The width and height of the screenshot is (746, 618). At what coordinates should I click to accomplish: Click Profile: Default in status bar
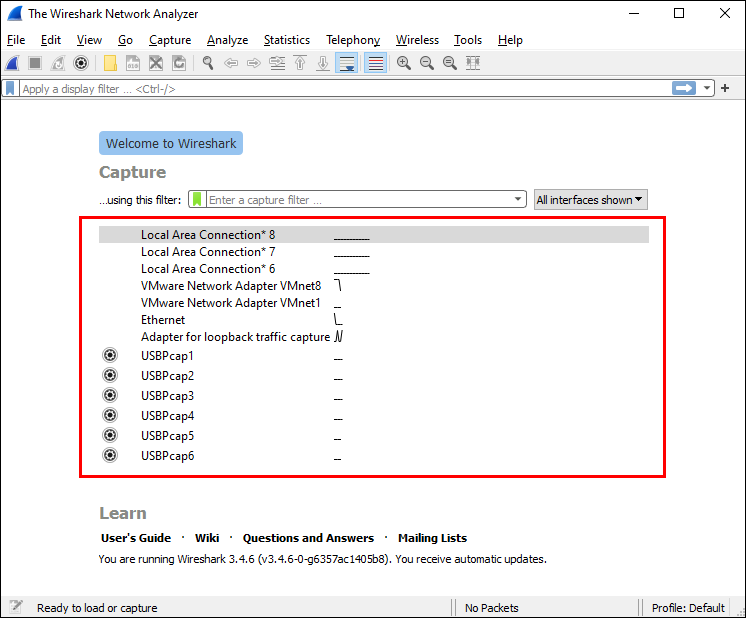point(688,608)
